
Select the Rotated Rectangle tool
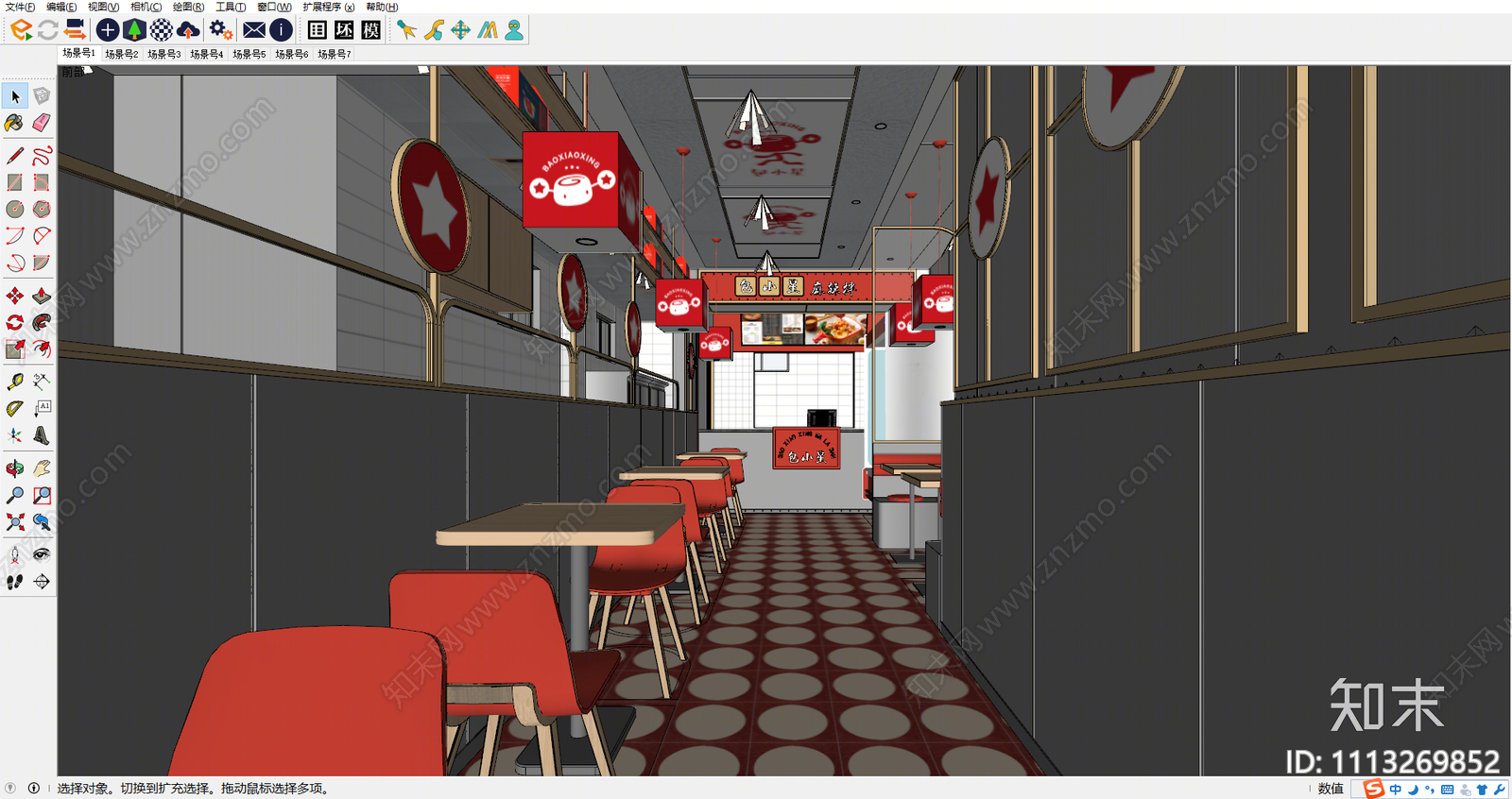click(42, 182)
